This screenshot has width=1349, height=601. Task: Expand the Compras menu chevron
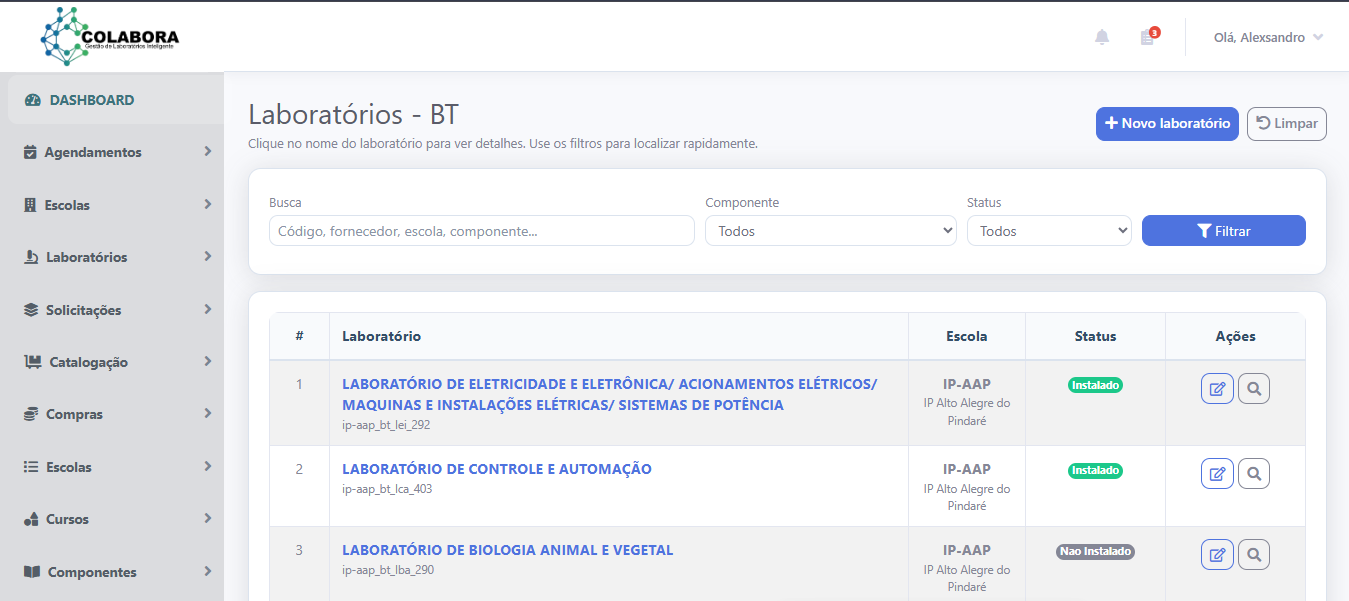click(x=208, y=413)
